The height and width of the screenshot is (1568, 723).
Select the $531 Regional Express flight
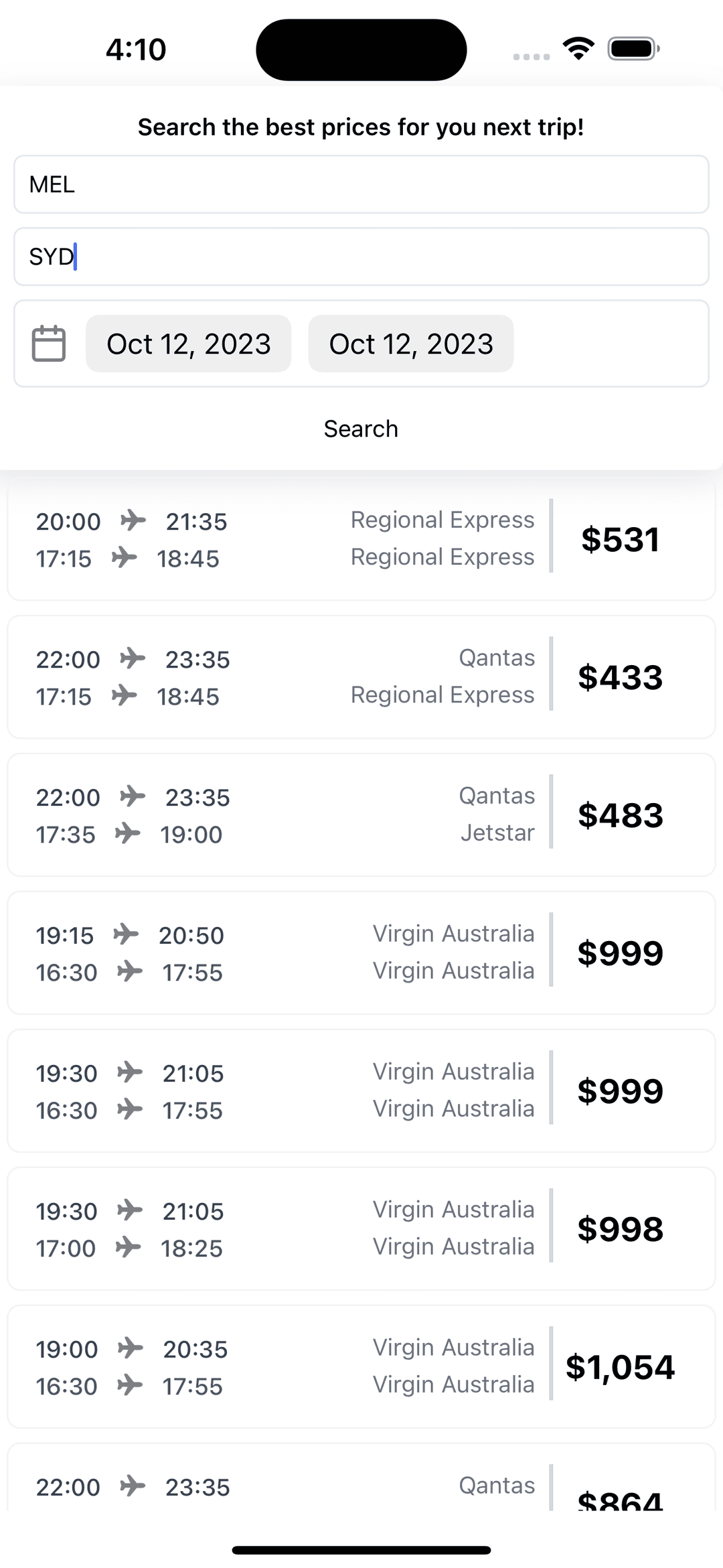coord(361,539)
